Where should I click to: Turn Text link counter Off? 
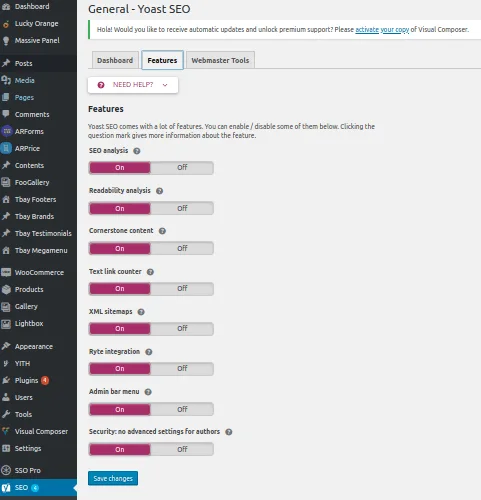(x=182, y=289)
